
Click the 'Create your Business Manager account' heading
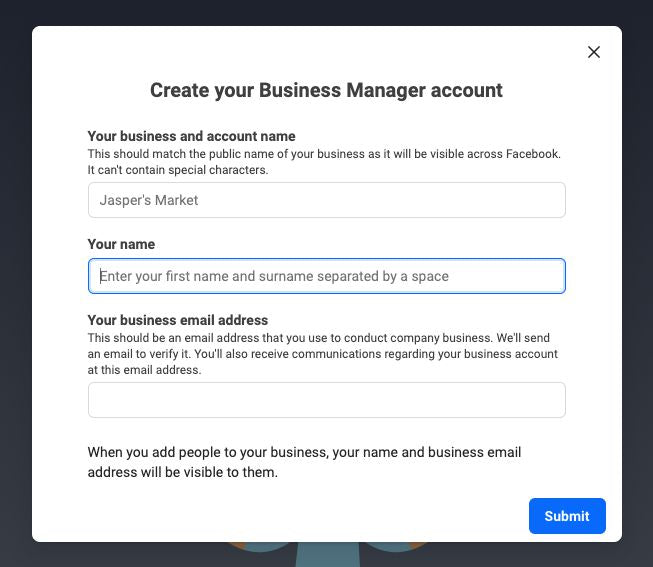pos(326,90)
